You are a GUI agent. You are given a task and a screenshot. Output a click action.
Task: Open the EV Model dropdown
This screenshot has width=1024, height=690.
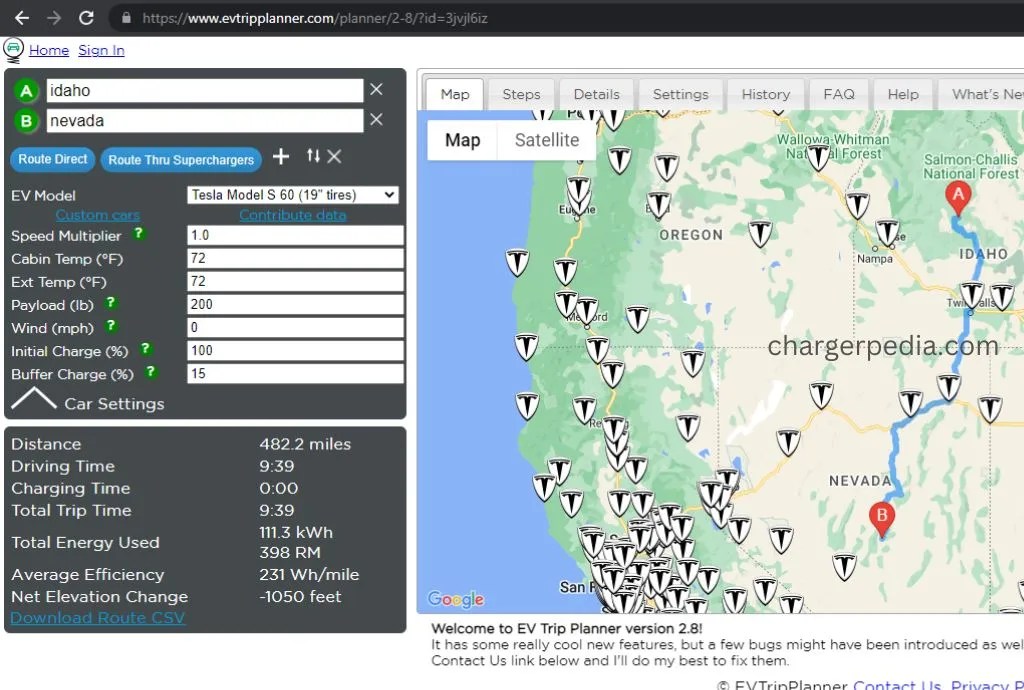(294, 194)
